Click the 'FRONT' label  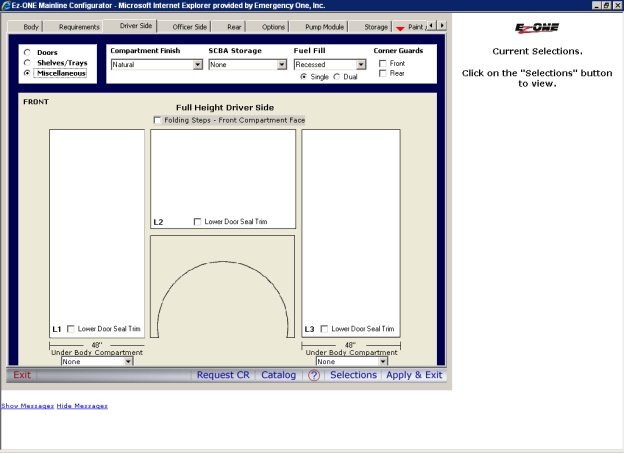click(x=36, y=102)
